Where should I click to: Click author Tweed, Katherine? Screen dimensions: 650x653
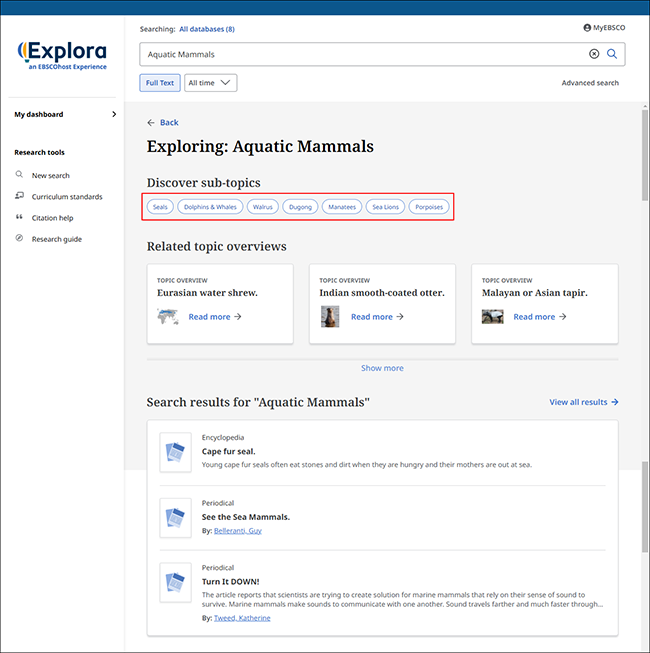coord(242,618)
